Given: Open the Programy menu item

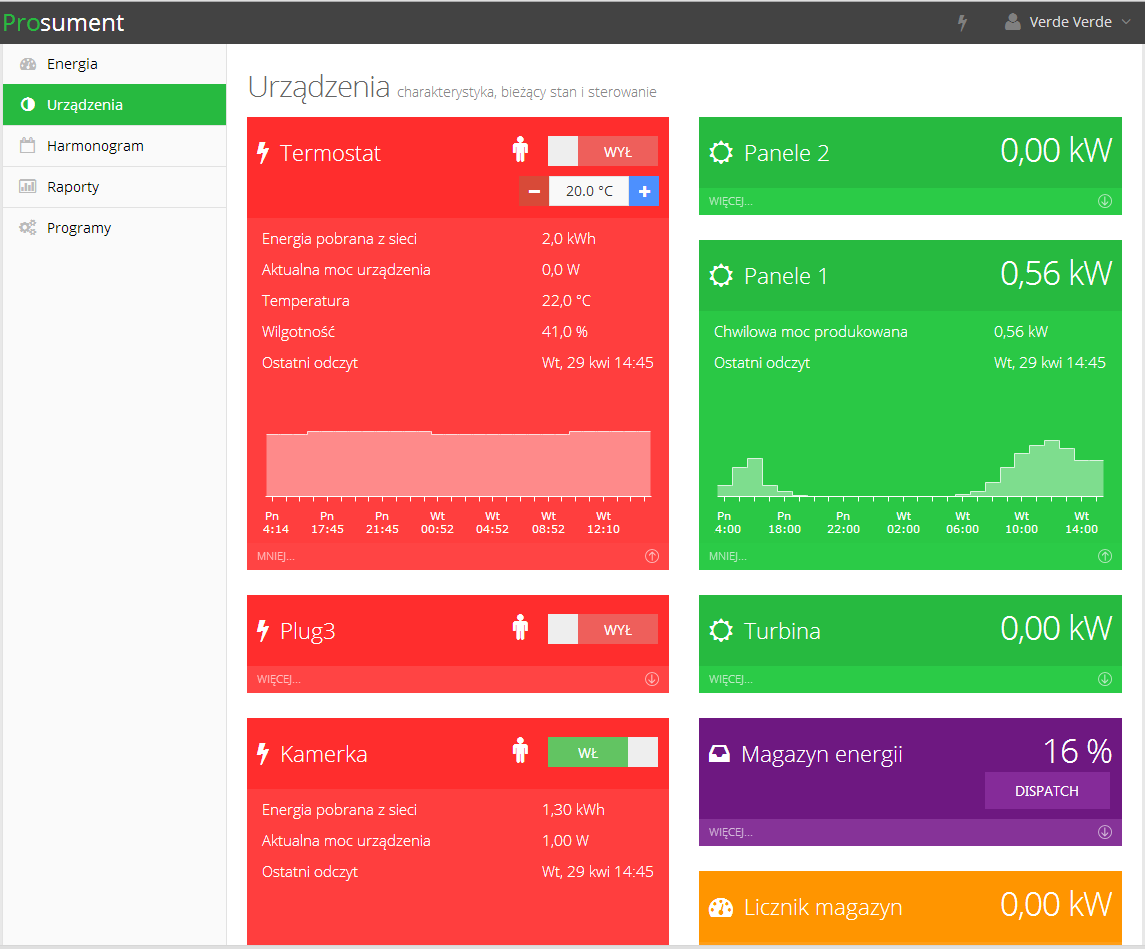Looking at the screenshot, I should coord(115,228).
